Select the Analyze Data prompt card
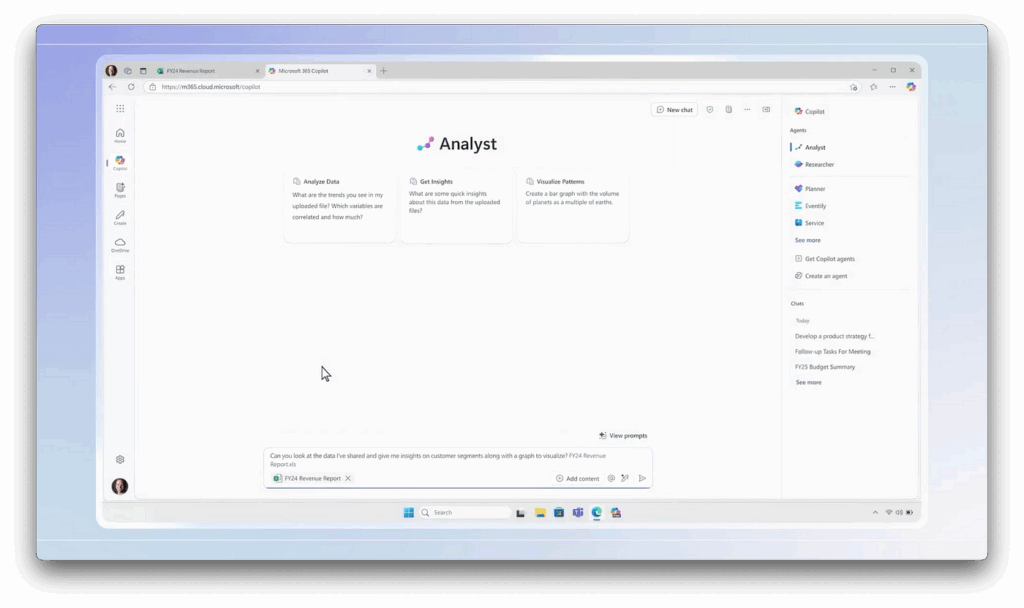1024x608 pixels. click(x=340, y=206)
